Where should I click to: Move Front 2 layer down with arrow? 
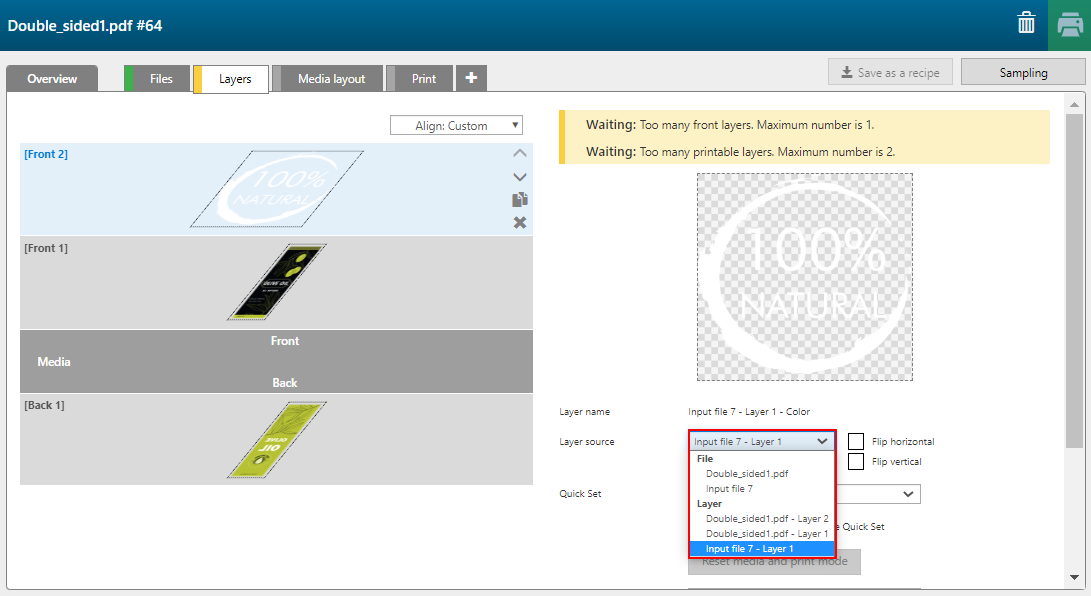519,177
